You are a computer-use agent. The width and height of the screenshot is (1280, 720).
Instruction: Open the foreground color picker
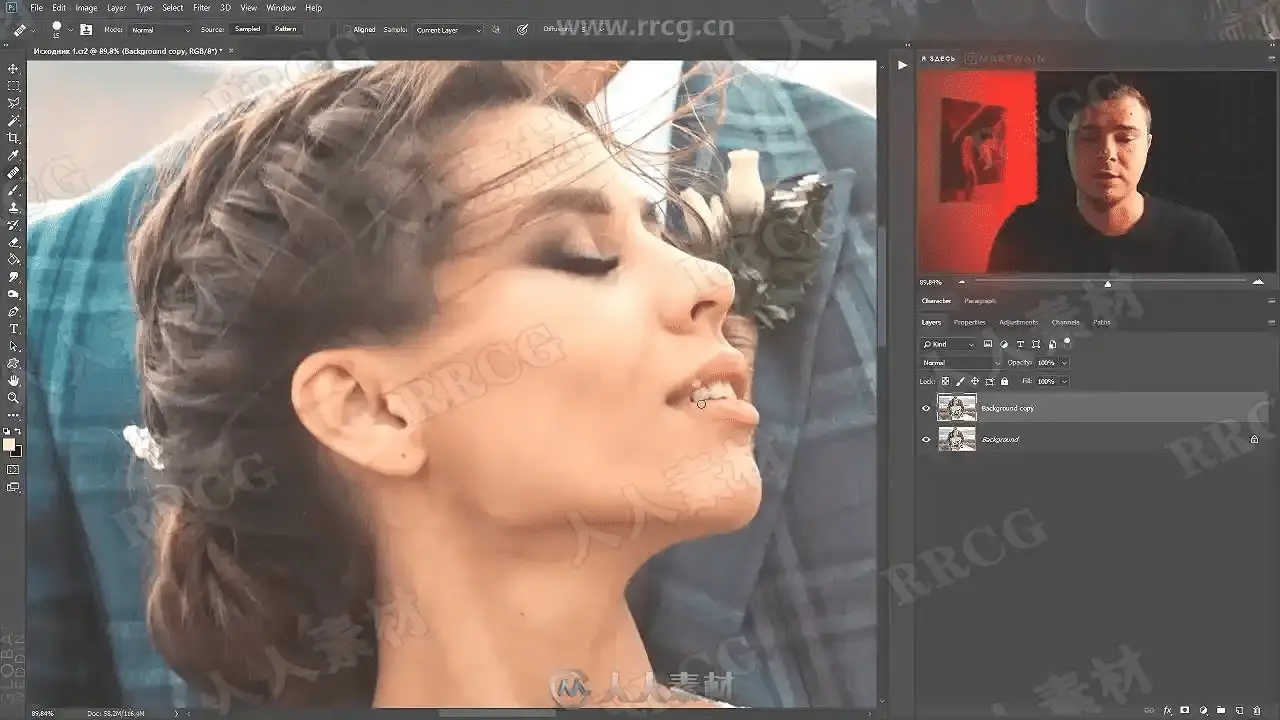tap(9, 444)
